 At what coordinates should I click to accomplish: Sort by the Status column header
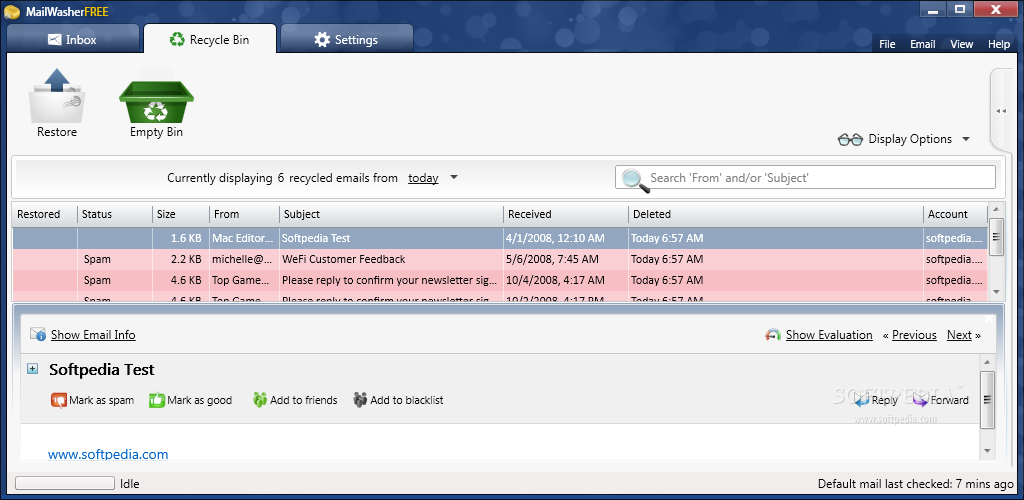coord(115,214)
